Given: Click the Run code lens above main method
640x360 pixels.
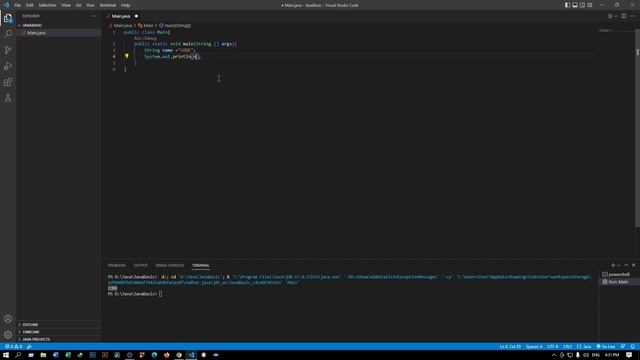Looking at the screenshot, I should (138, 38).
